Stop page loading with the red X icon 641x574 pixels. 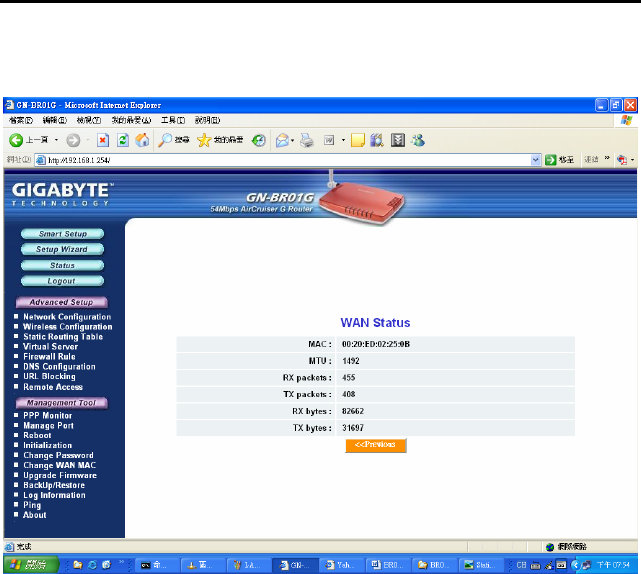(x=103, y=140)
